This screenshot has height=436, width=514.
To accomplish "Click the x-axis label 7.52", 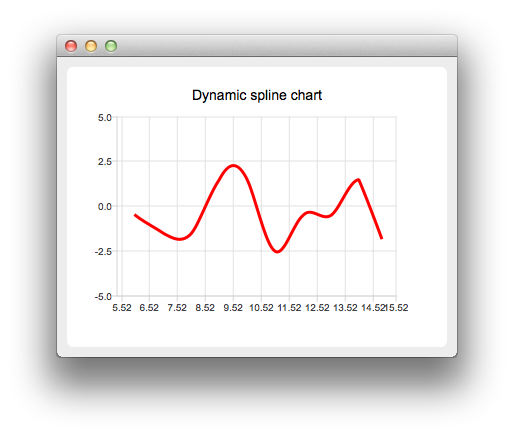I will click(x=177, y=308).
